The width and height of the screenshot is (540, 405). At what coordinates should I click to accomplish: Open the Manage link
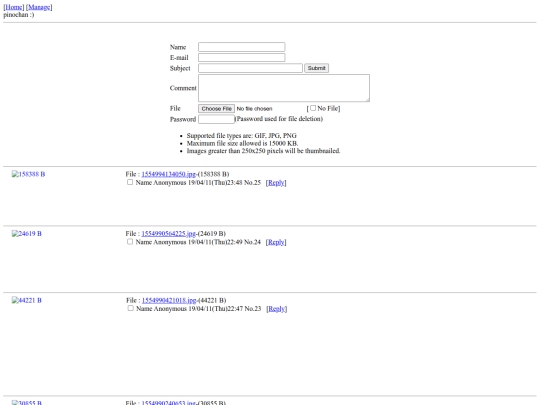pyautogui.click(x=39, y=7)
